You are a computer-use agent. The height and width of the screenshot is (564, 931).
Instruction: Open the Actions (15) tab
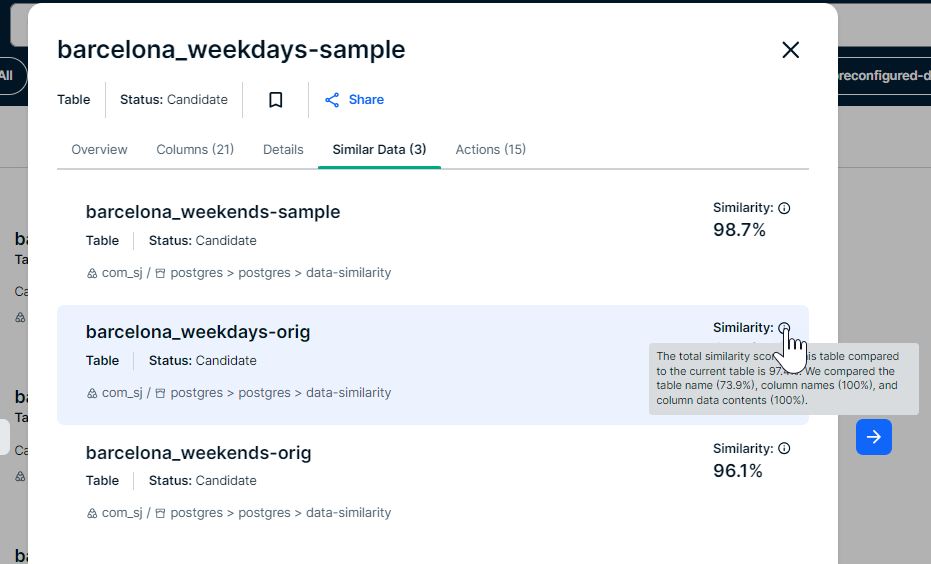tap(490, 150)
